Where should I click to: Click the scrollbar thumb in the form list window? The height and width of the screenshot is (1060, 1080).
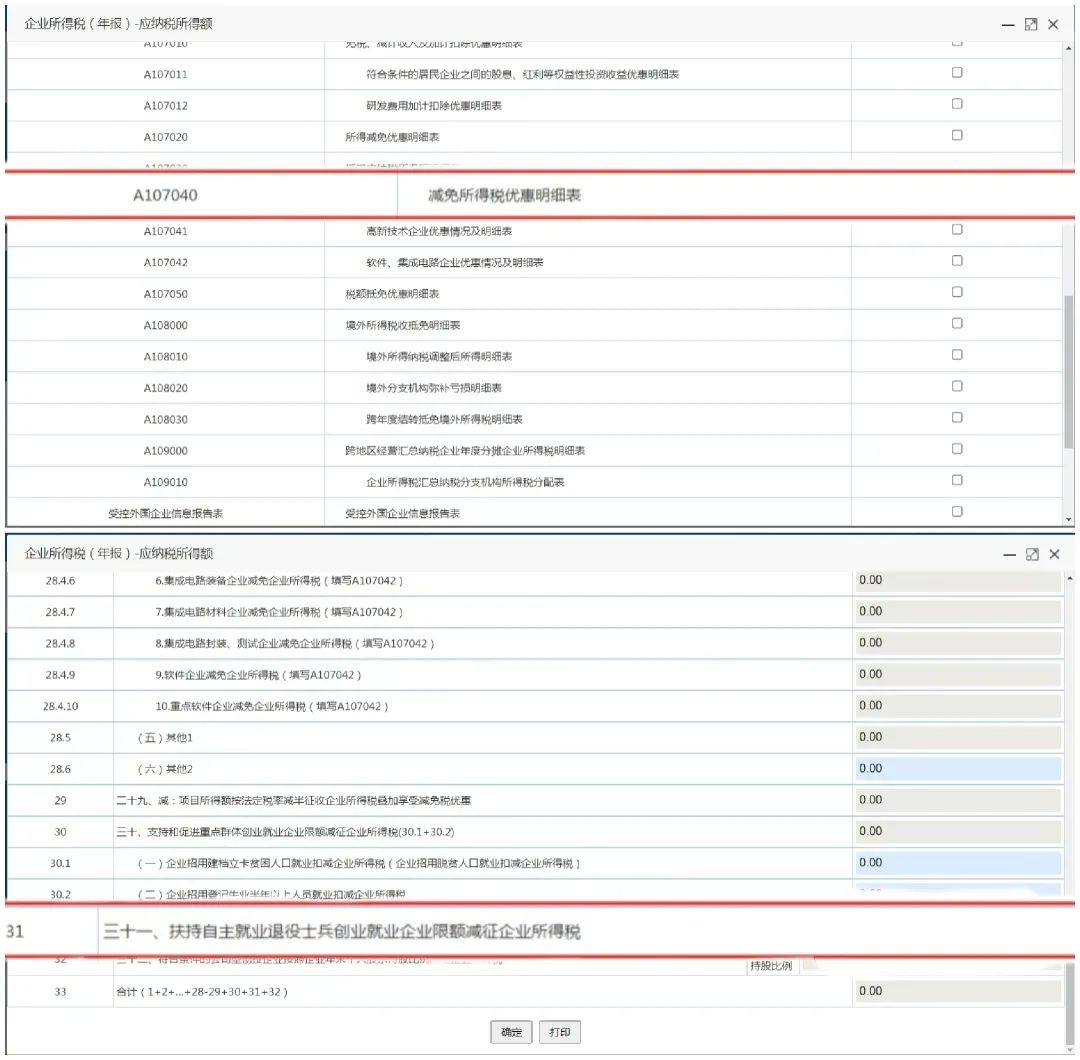1068,372
